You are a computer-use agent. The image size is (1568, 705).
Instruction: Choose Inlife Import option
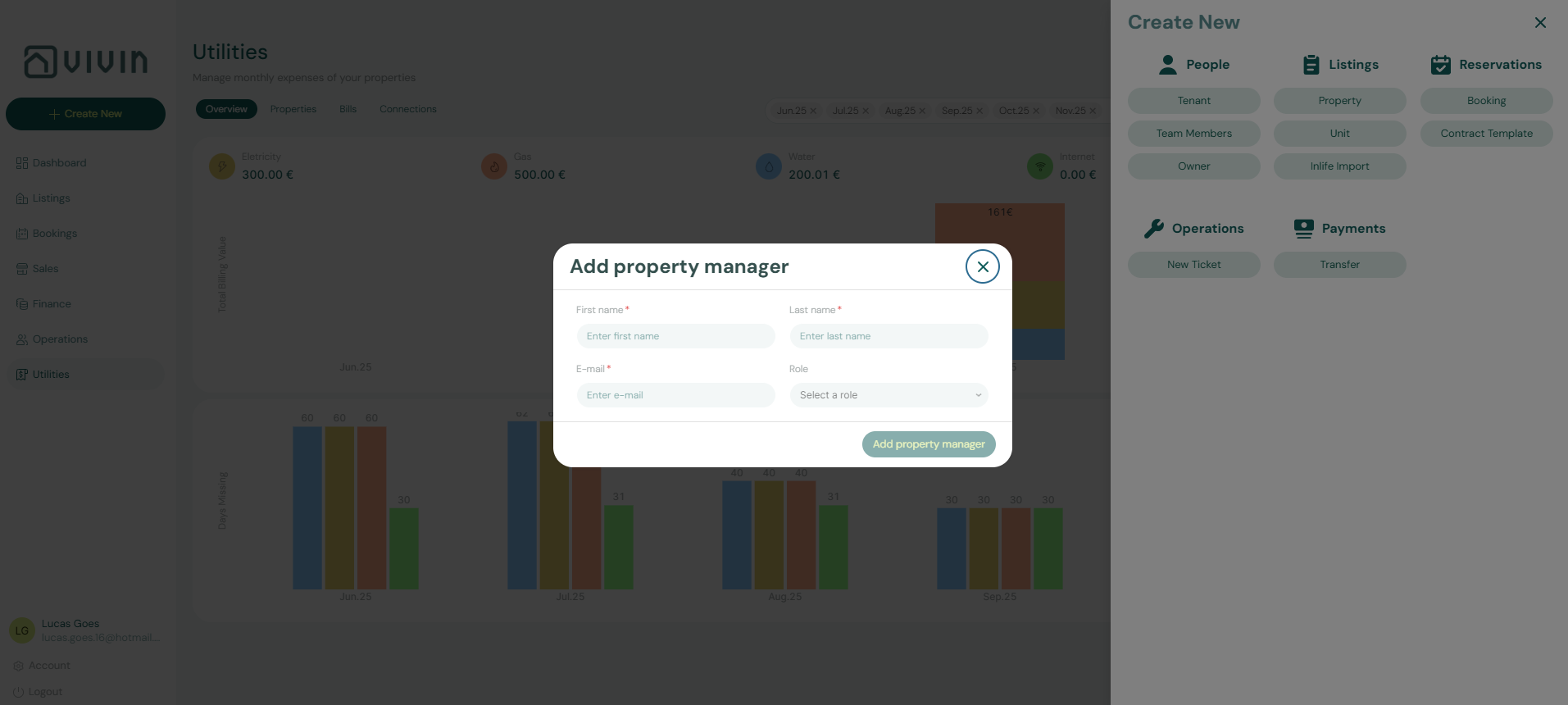[x=1340, y=166]
